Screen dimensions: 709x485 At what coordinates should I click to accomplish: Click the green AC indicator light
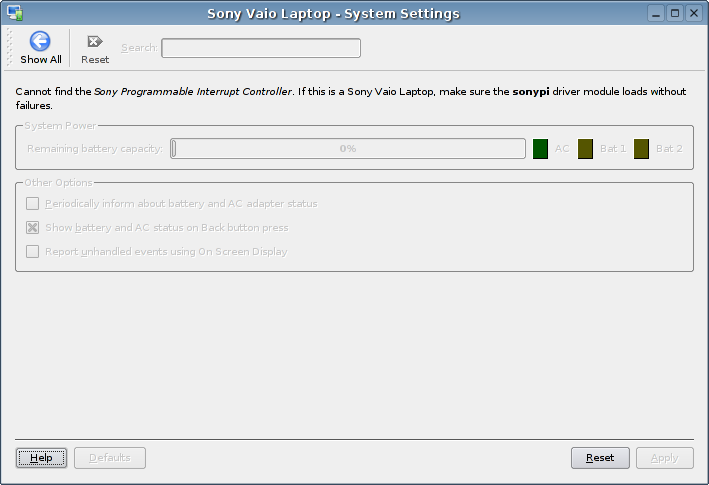(540, 149)
